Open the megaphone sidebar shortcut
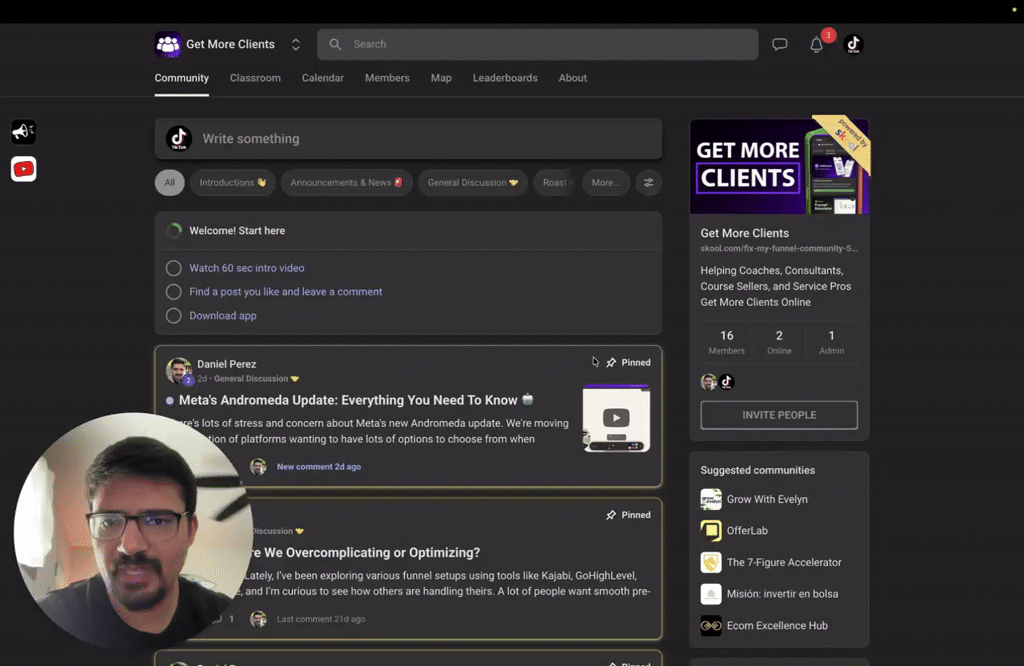1024x666 pixels. pos(24,132)
